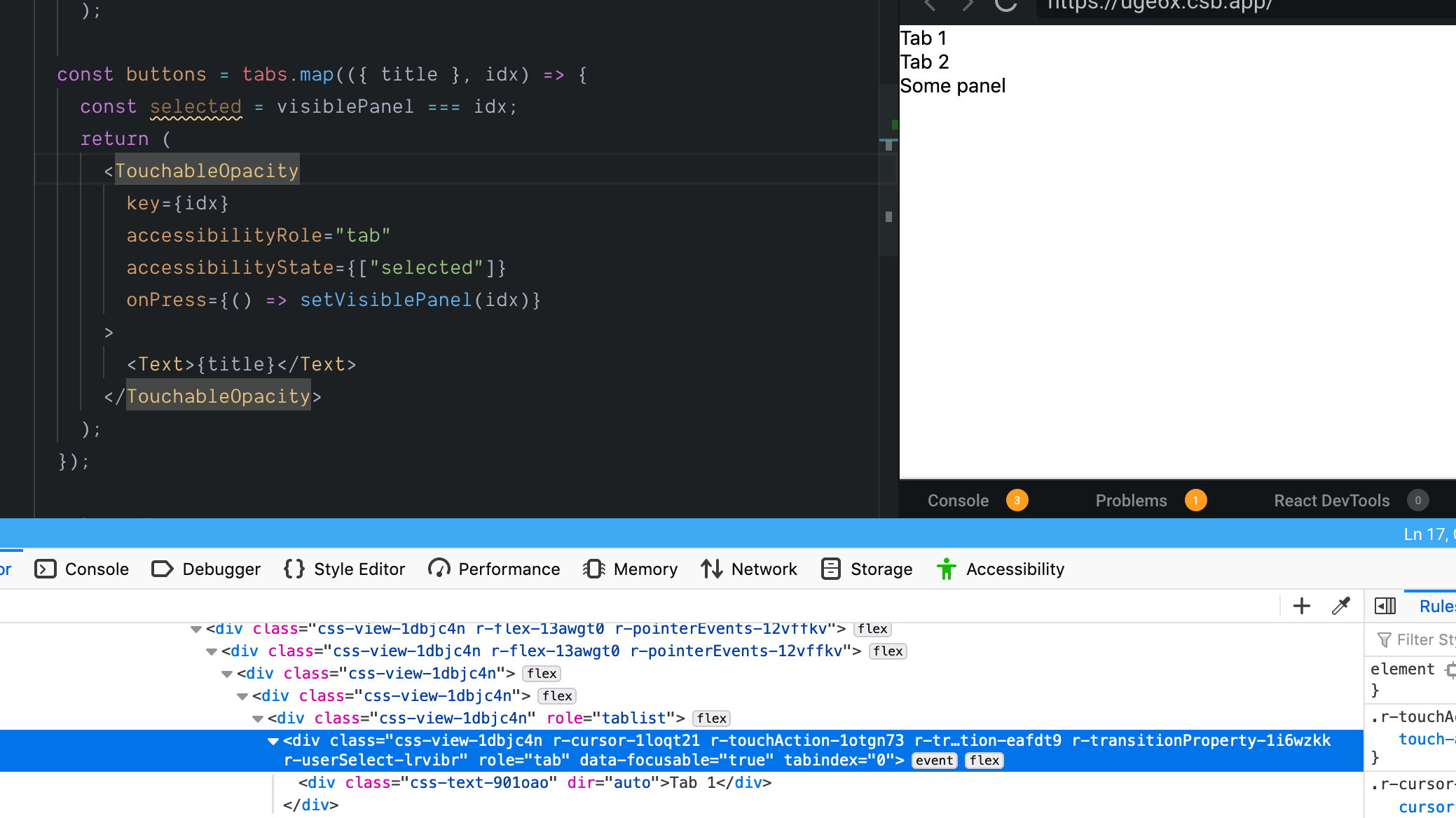Click the eyedropper color picker icon
Screen dimensions: 1456x818
point(1340,605)
